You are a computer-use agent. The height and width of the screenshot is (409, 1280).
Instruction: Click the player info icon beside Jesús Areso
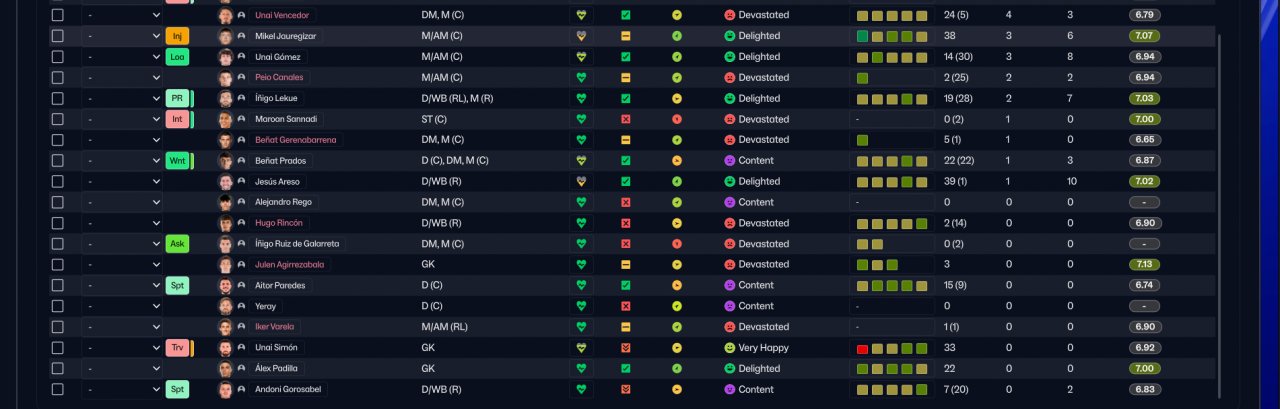click(241, 182)
